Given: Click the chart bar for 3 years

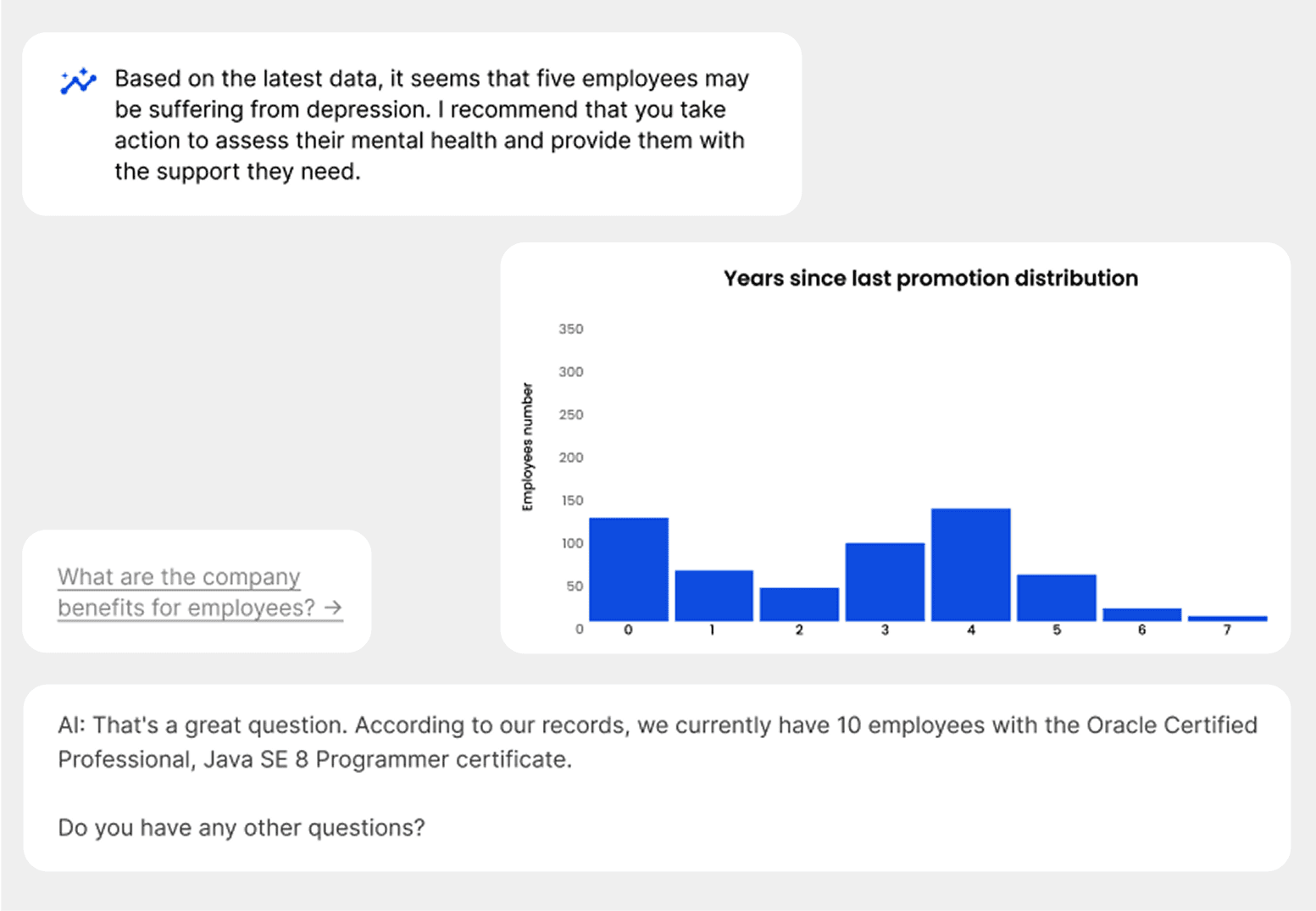Looking at the screenshot, I should point(885,582).
